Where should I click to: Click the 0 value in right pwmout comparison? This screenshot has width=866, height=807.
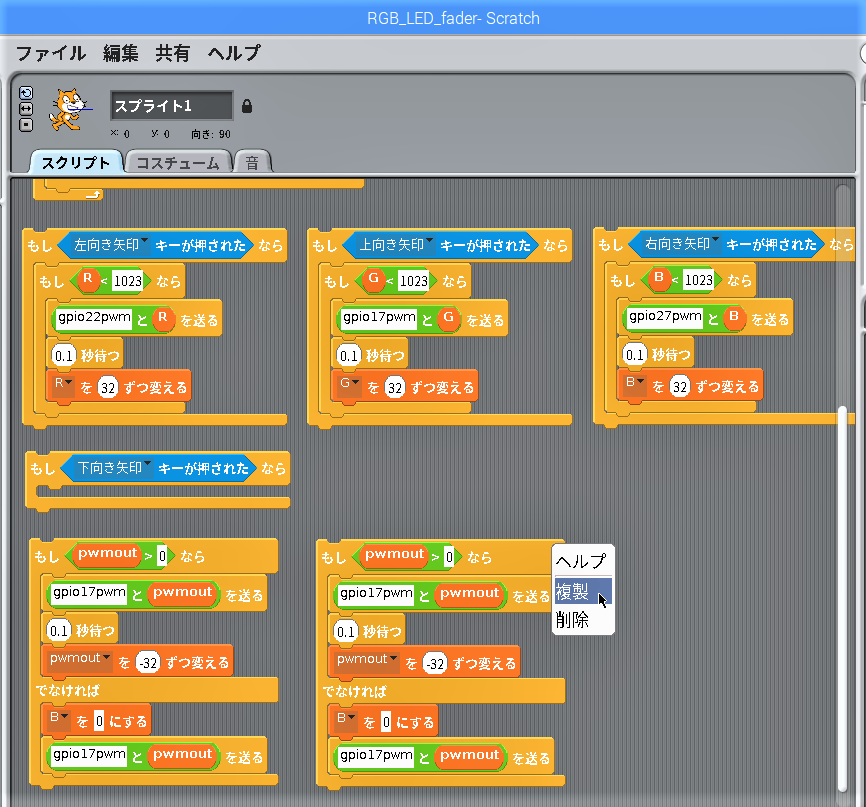(449, 557)
